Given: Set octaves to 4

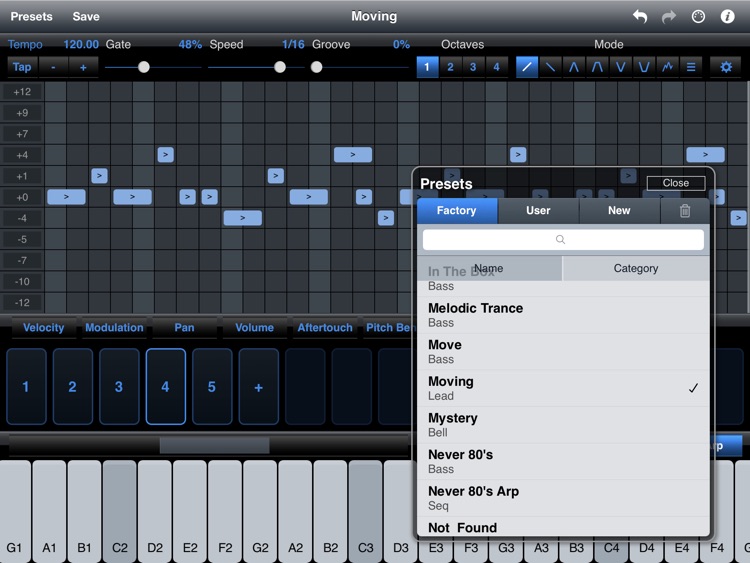Looking at the screenshot, I should (496, 67).
